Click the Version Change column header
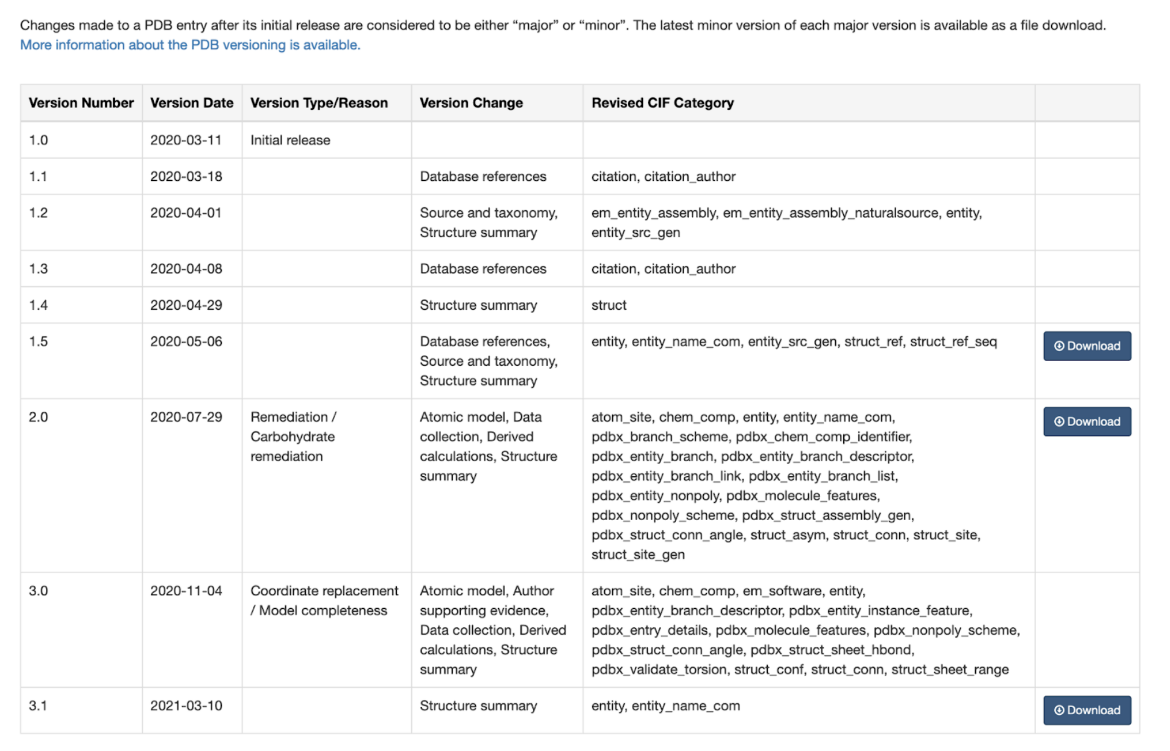Screen dimensions: 1170x751 click(x=471, y=103)
